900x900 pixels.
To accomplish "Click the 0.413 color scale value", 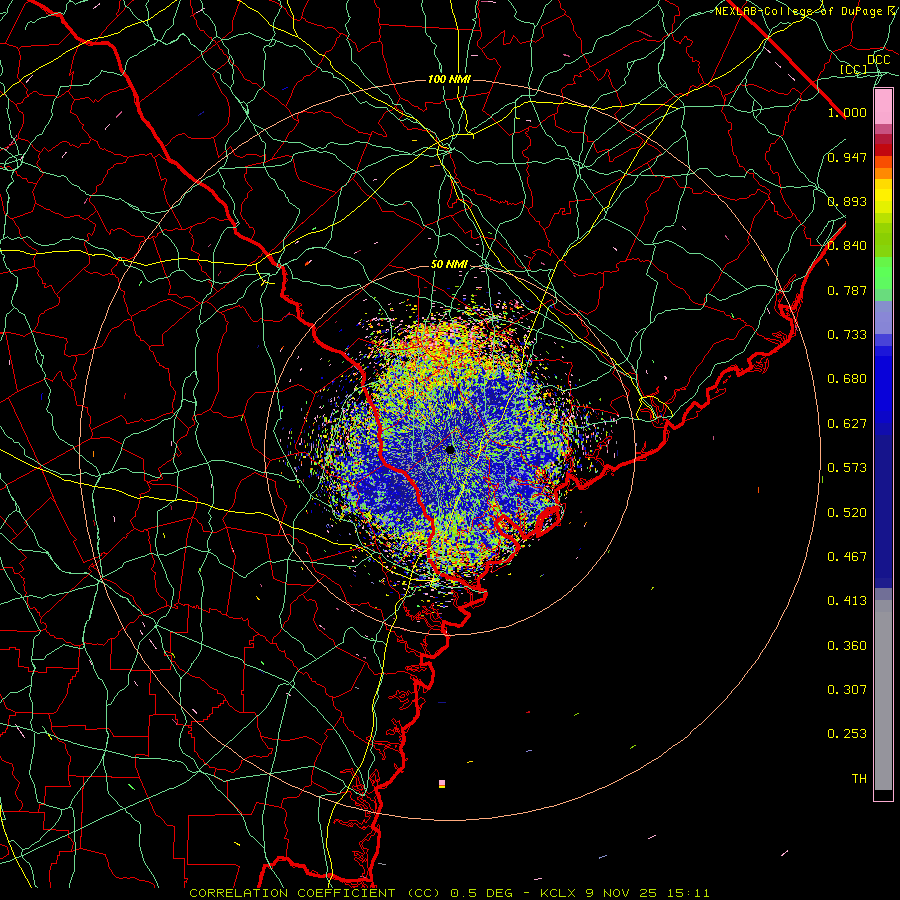I will (847, 601).
